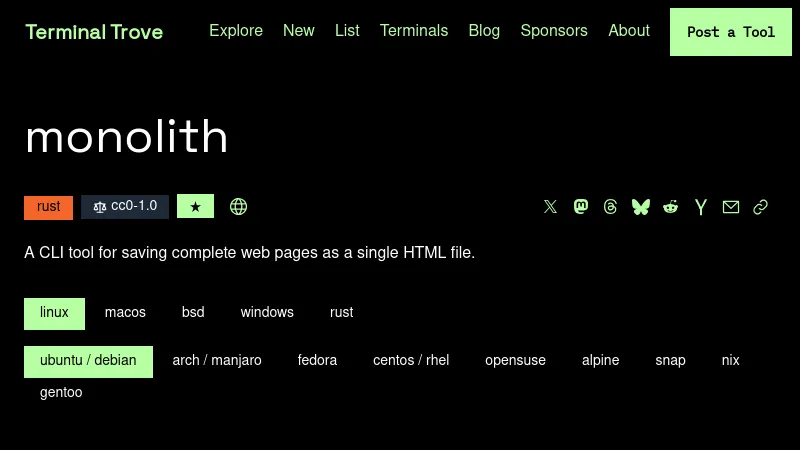Share on Bluesky butterfly icon
Viewport: 800px width, 450px height.
(x=641, y=207)
